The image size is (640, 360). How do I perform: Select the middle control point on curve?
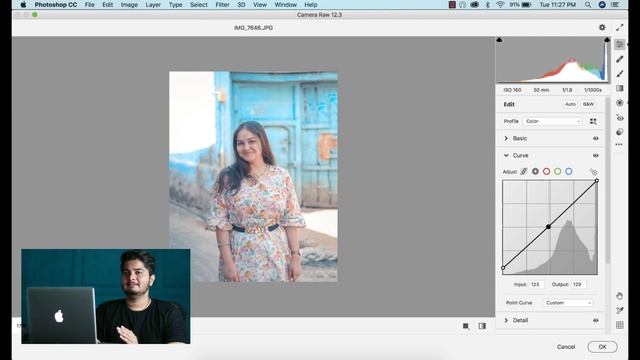point(549,227)
